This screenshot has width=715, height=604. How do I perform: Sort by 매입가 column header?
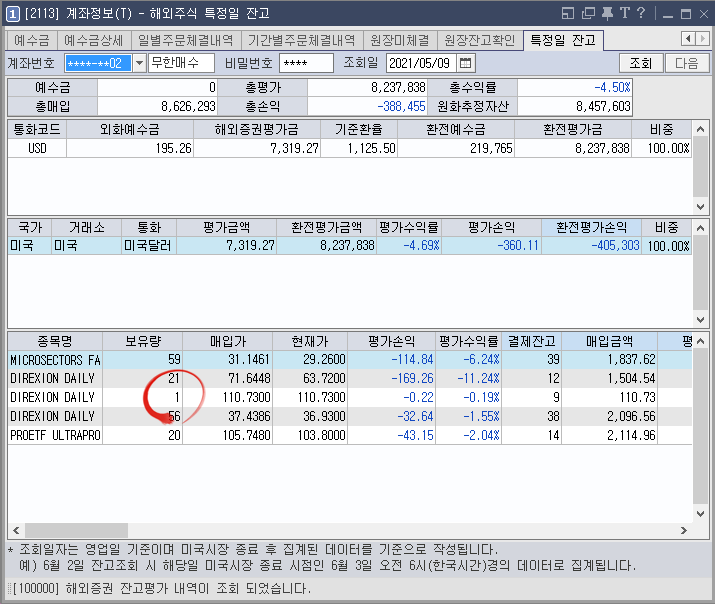click(x=228, y=341)
